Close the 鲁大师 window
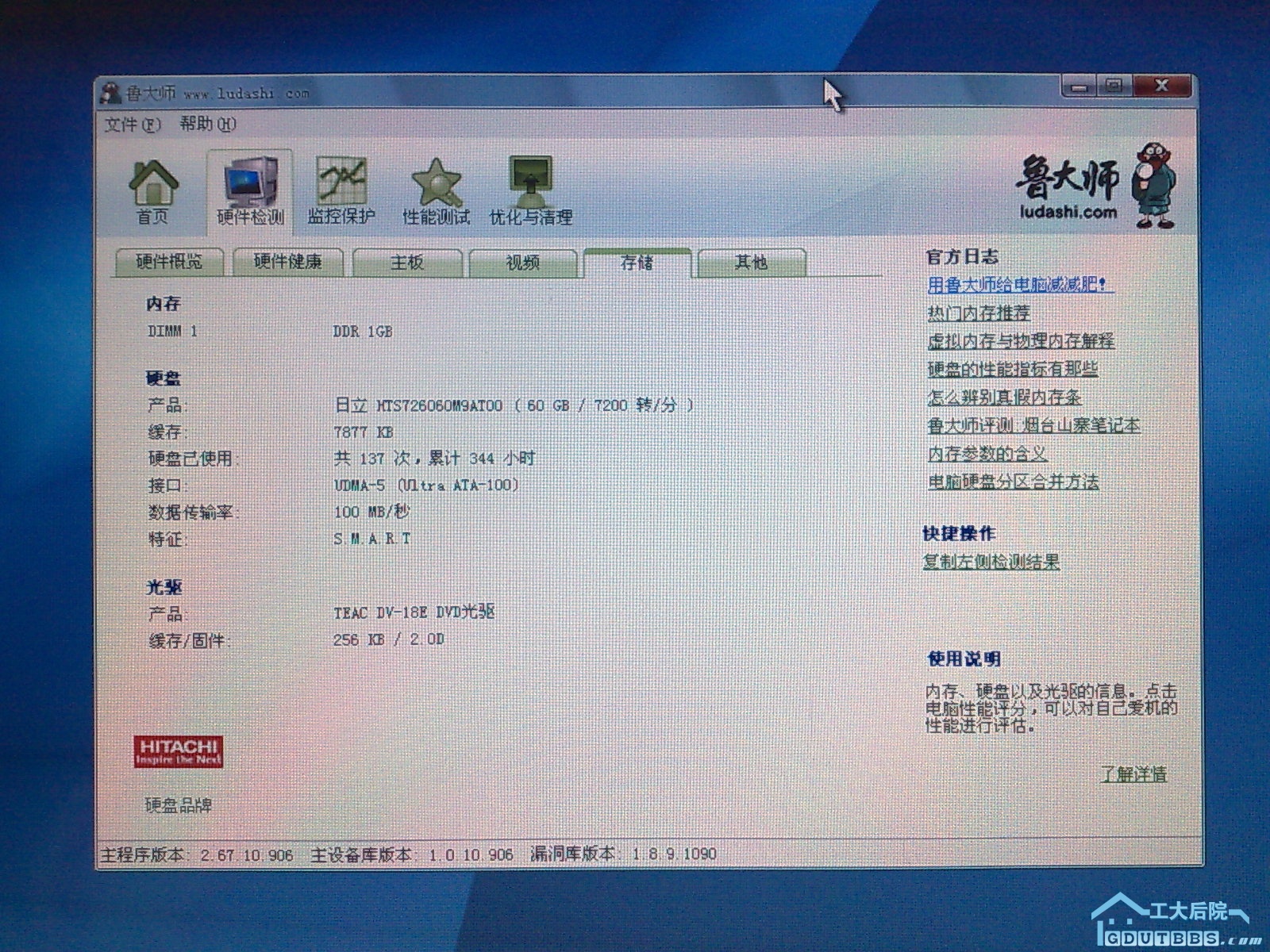The height and width of the screenshot is (952, 1270). pyautogui.click(x=1163, y=86)
